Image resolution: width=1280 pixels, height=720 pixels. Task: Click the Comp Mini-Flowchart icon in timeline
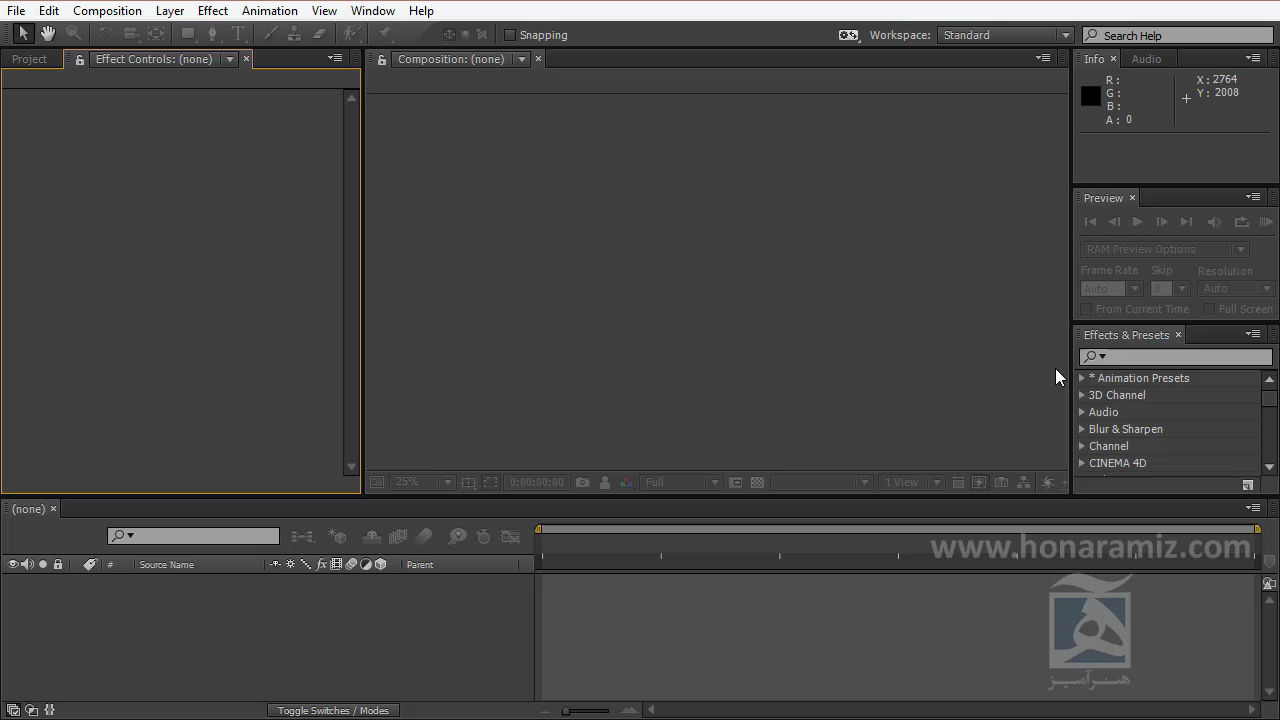point(302,537)
